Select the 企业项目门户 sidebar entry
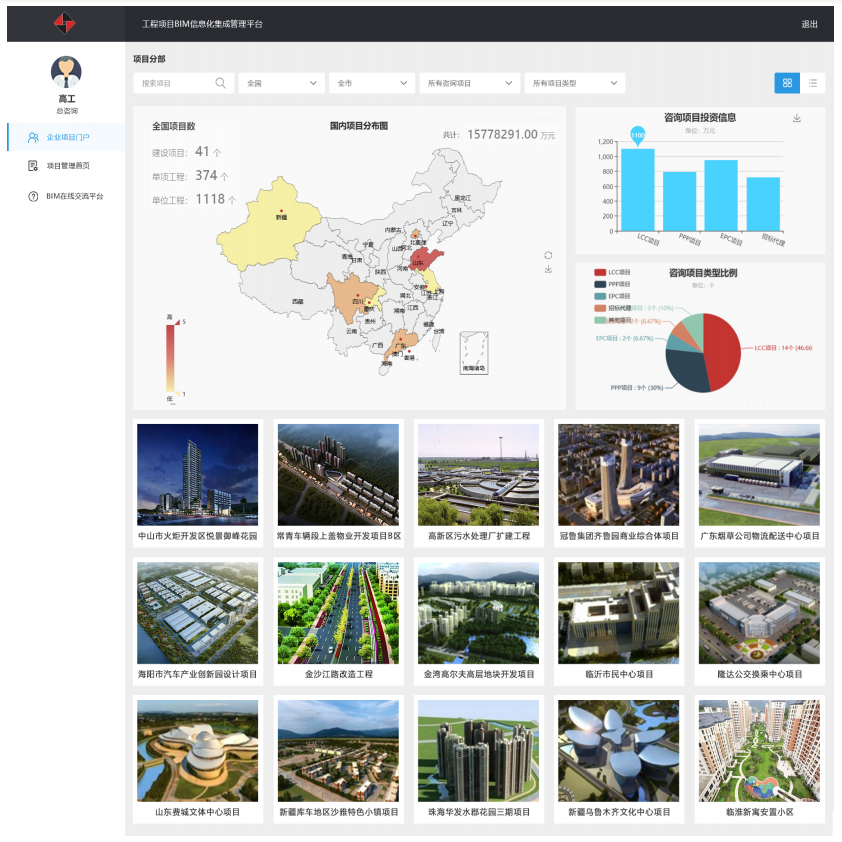This screenshot has width=842, height=842. (67, 137)
